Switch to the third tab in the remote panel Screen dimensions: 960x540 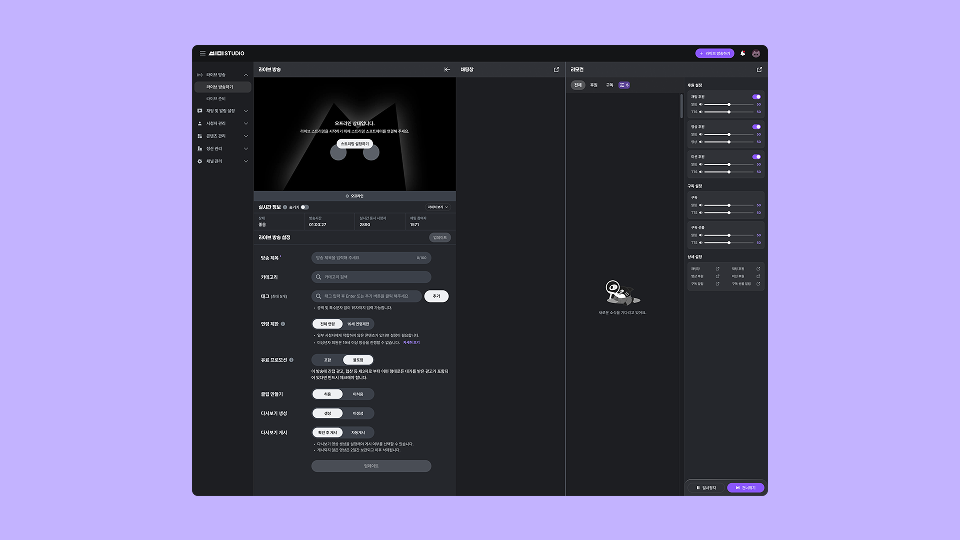(x=609, y=85)
